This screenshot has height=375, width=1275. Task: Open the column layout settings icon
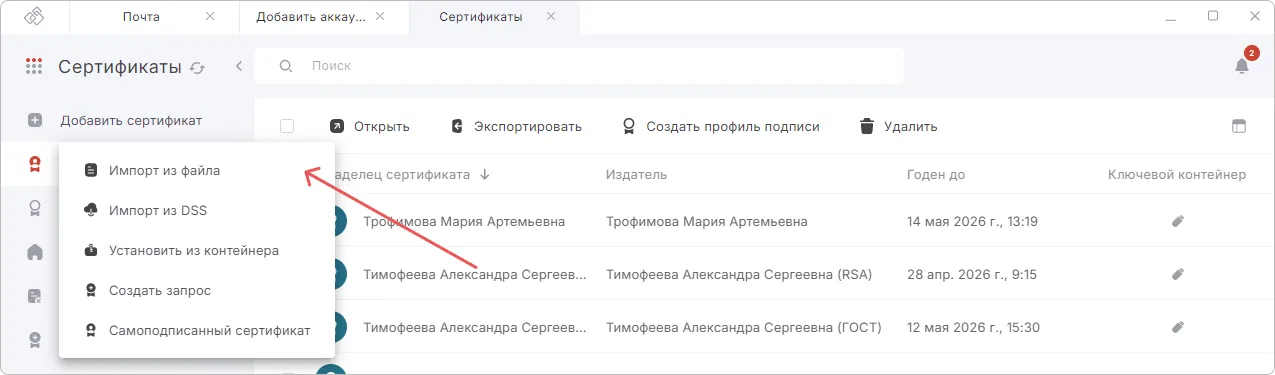pyautogui.click(x=1239, y=127)
